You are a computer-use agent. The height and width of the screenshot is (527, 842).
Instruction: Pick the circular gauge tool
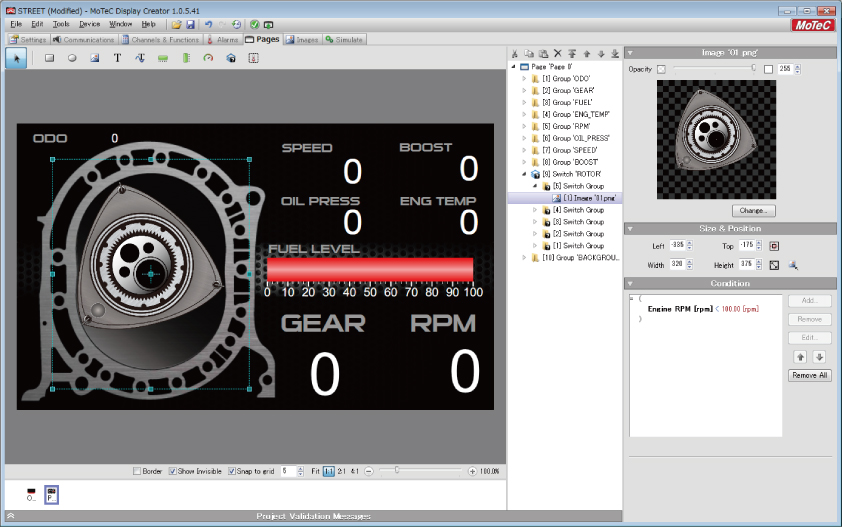208,58
